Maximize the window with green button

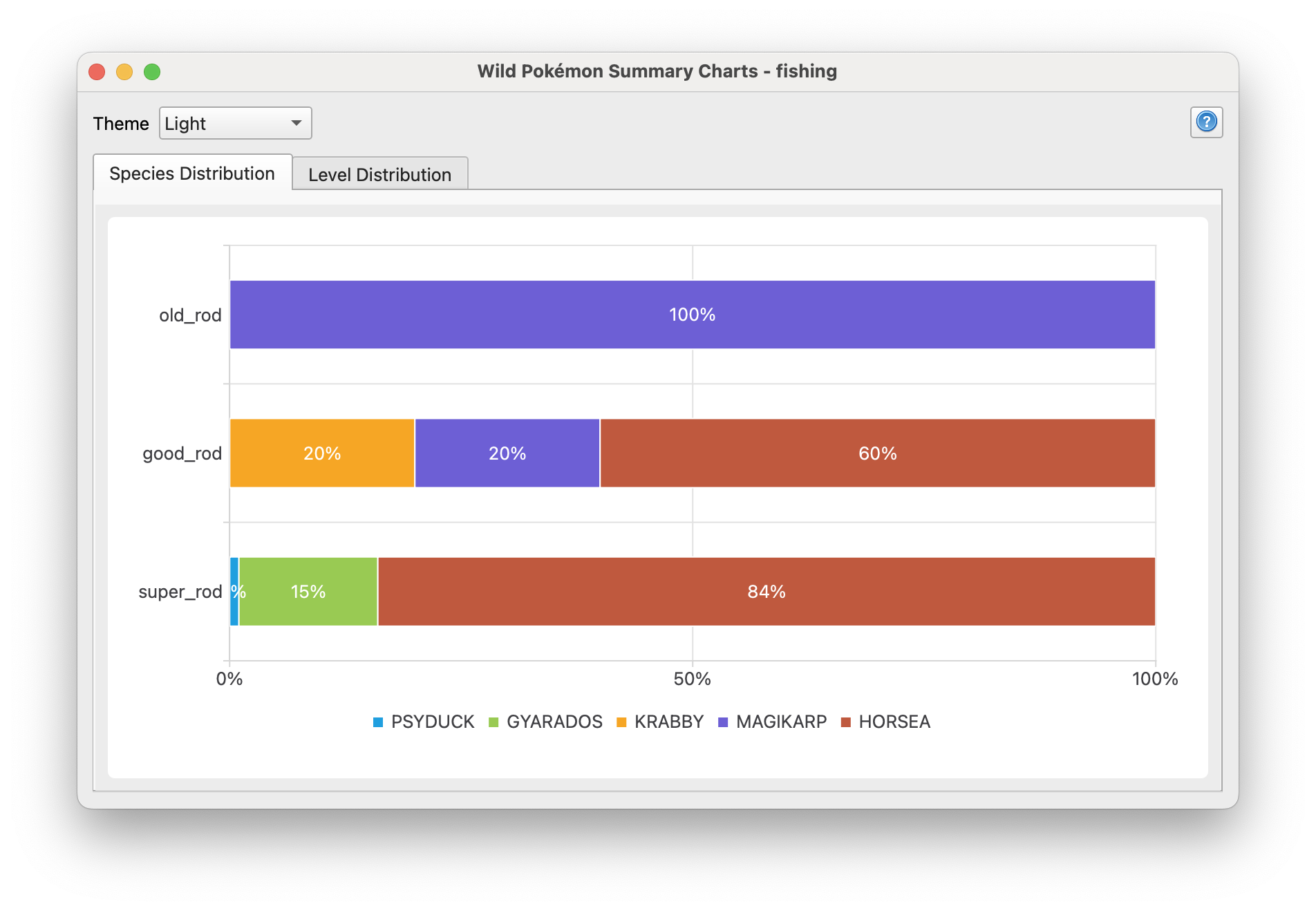coord(152,72)
